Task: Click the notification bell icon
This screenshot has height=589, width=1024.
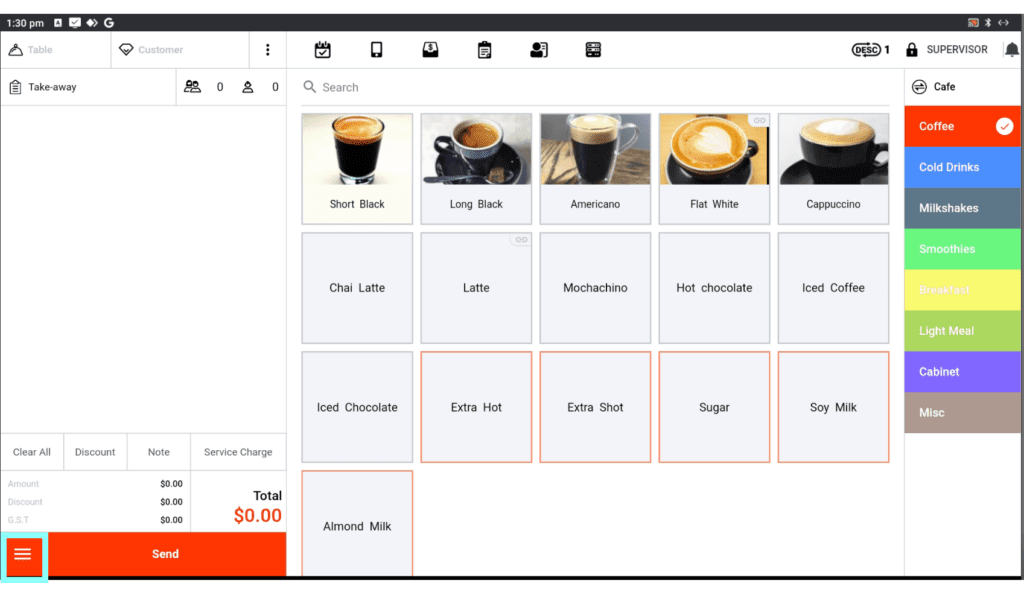Action: [1012, 50]
